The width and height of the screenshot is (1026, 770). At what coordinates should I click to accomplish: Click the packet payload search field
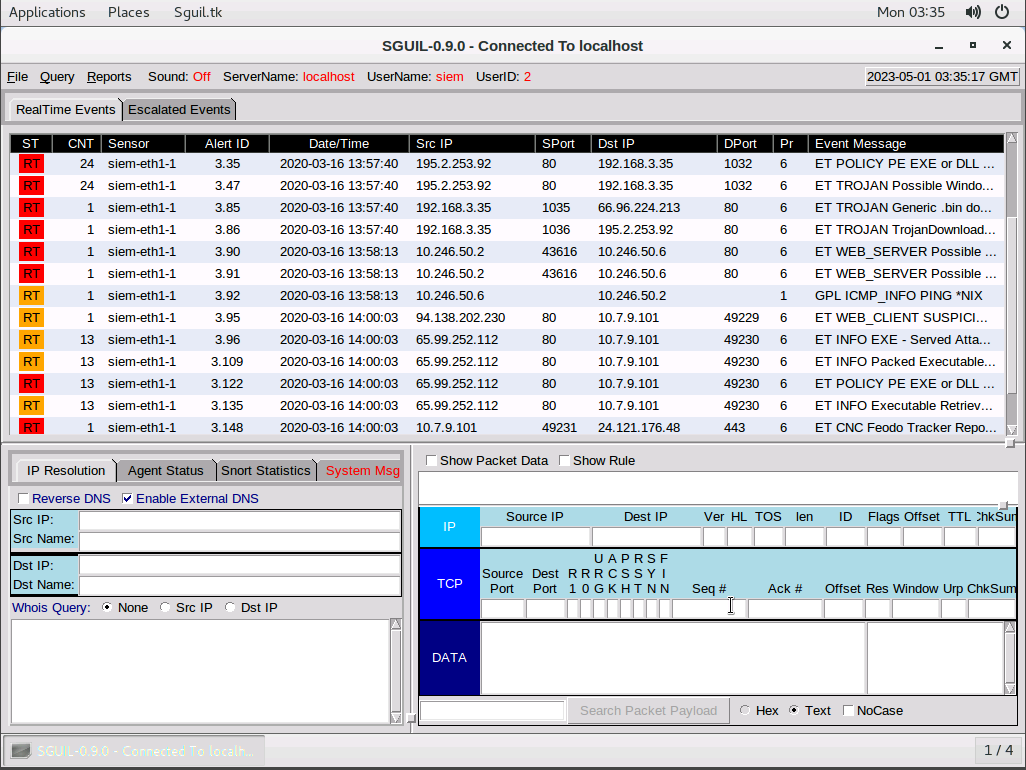coord(493,710)
